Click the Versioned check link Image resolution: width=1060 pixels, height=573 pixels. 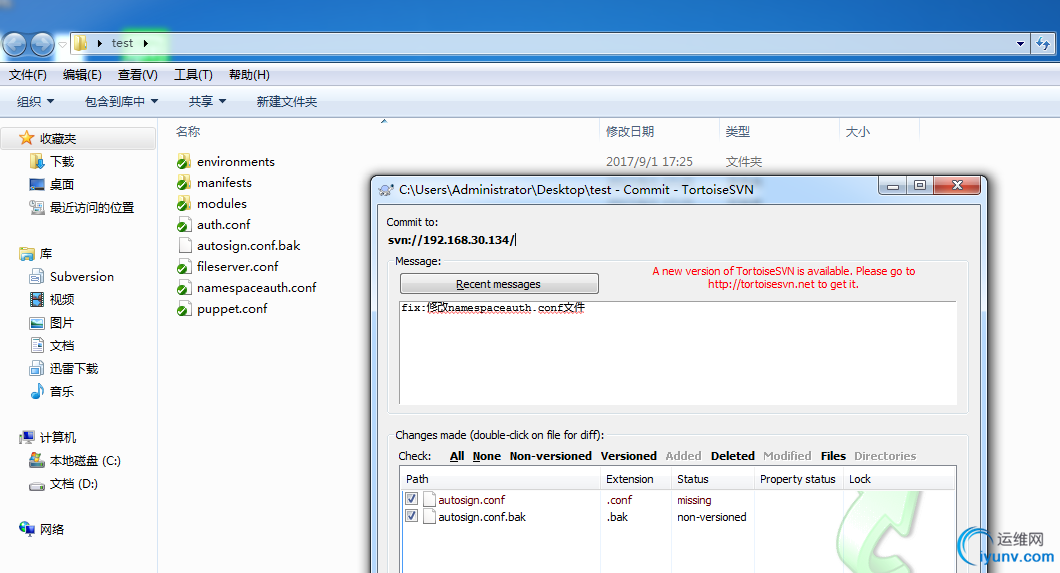tap(629, 456)
